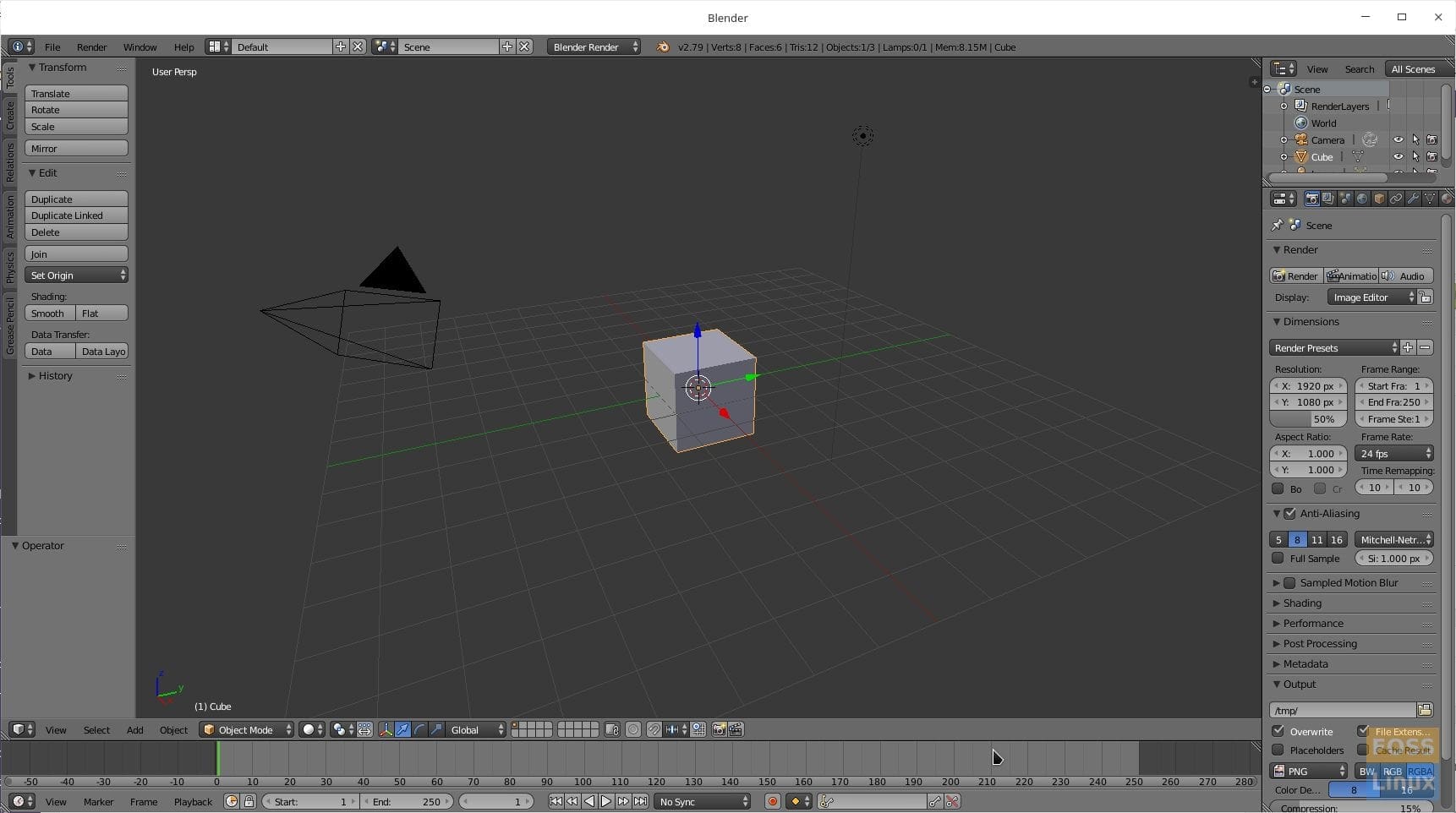Click the Duplicate Linked button
Screen dimensions: 1456x813
tap(76, 216)
